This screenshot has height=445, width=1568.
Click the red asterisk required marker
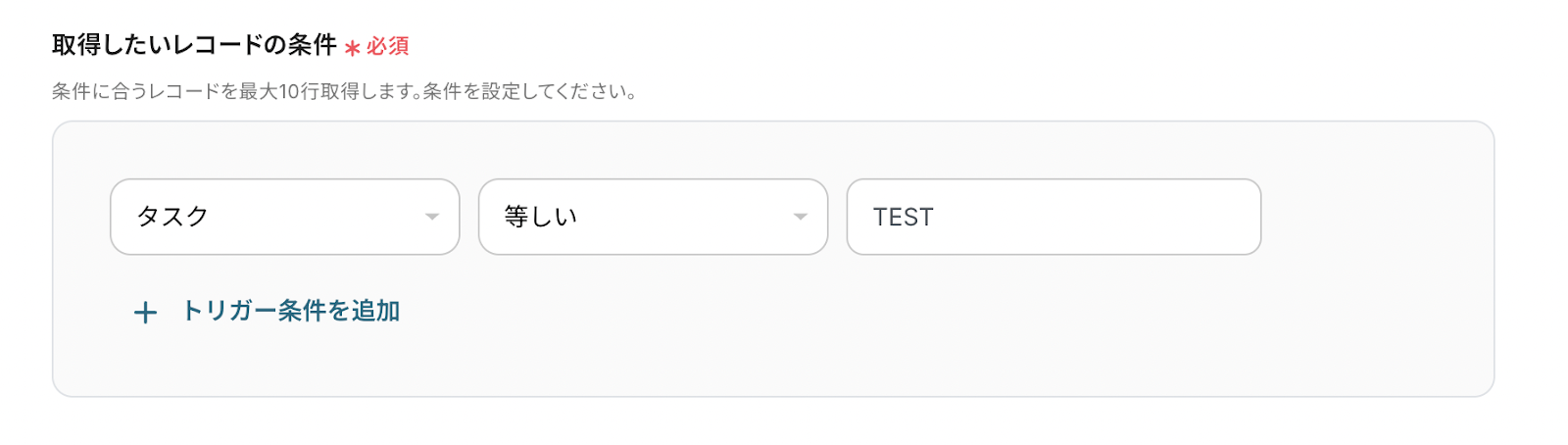pyautogui.click(x=353, y=48)
